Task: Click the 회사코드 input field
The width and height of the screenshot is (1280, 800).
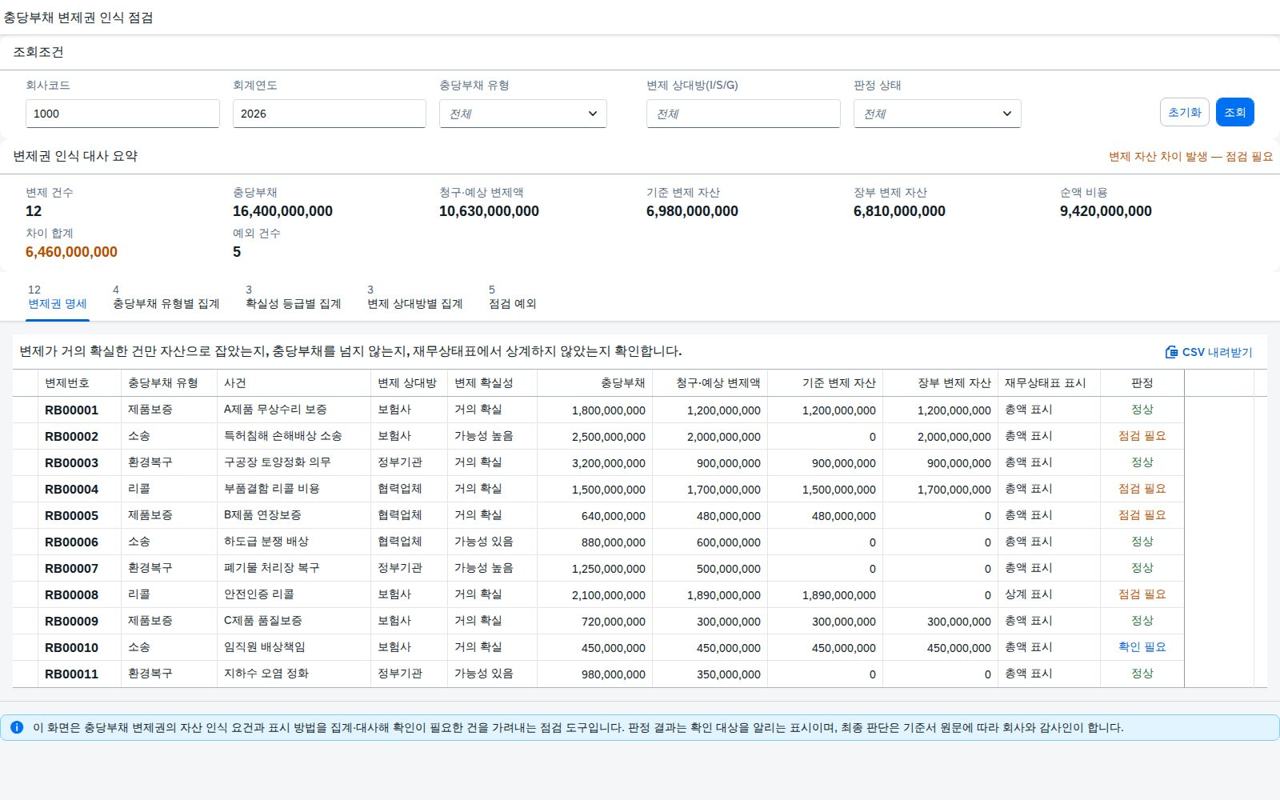Action: click(x=123, y=114)
